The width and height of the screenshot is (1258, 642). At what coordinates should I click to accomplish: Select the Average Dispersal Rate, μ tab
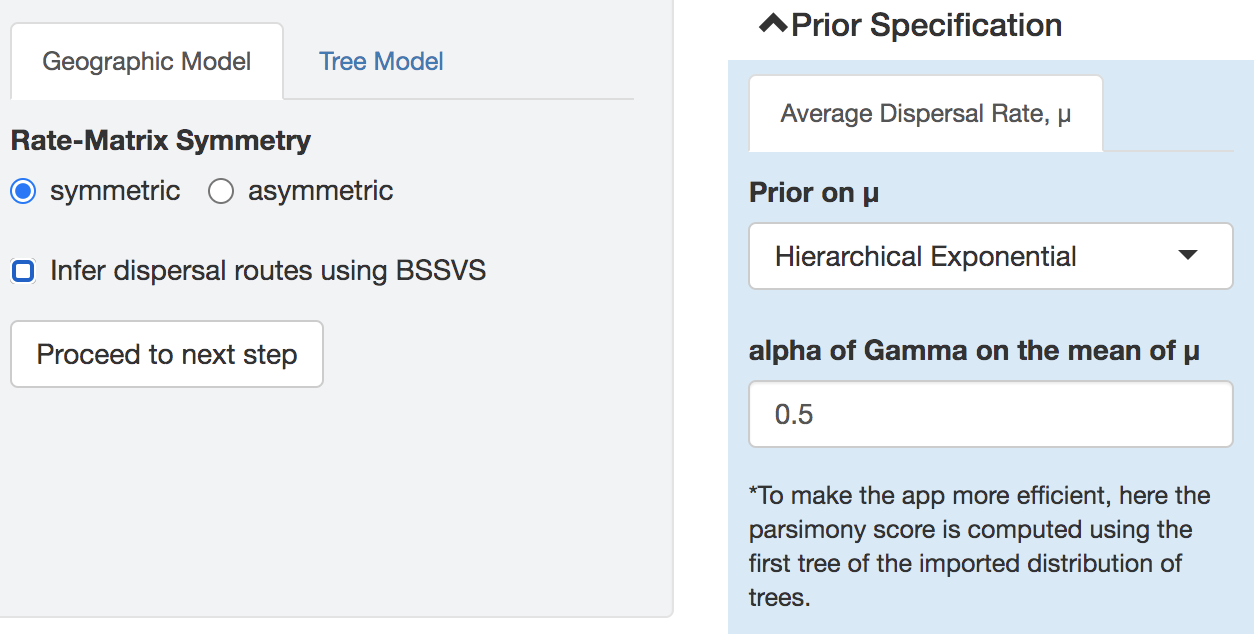(x=925, y=113)
